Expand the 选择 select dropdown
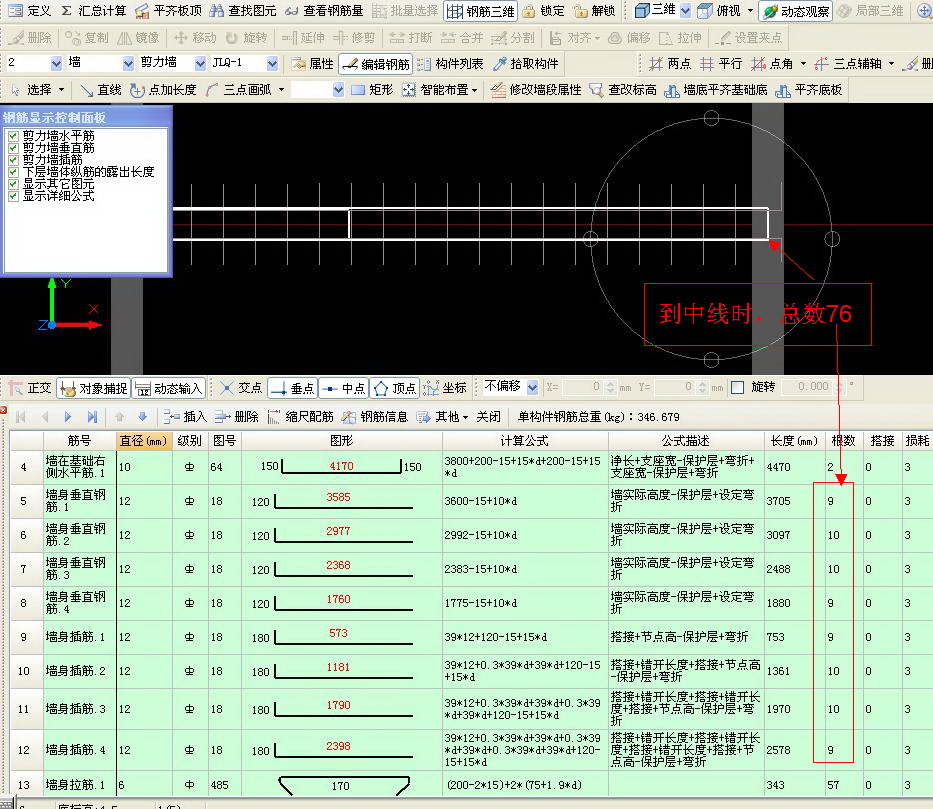 tap(61, 90)
